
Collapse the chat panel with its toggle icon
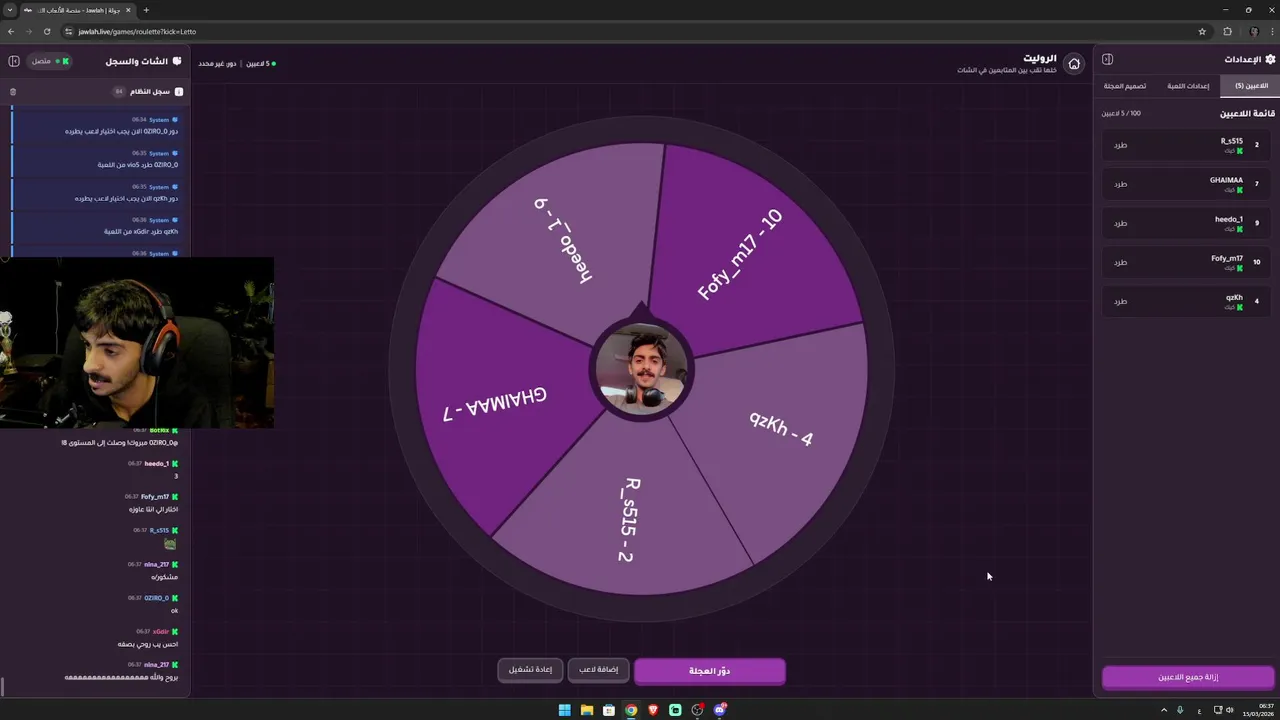[14, 61]
